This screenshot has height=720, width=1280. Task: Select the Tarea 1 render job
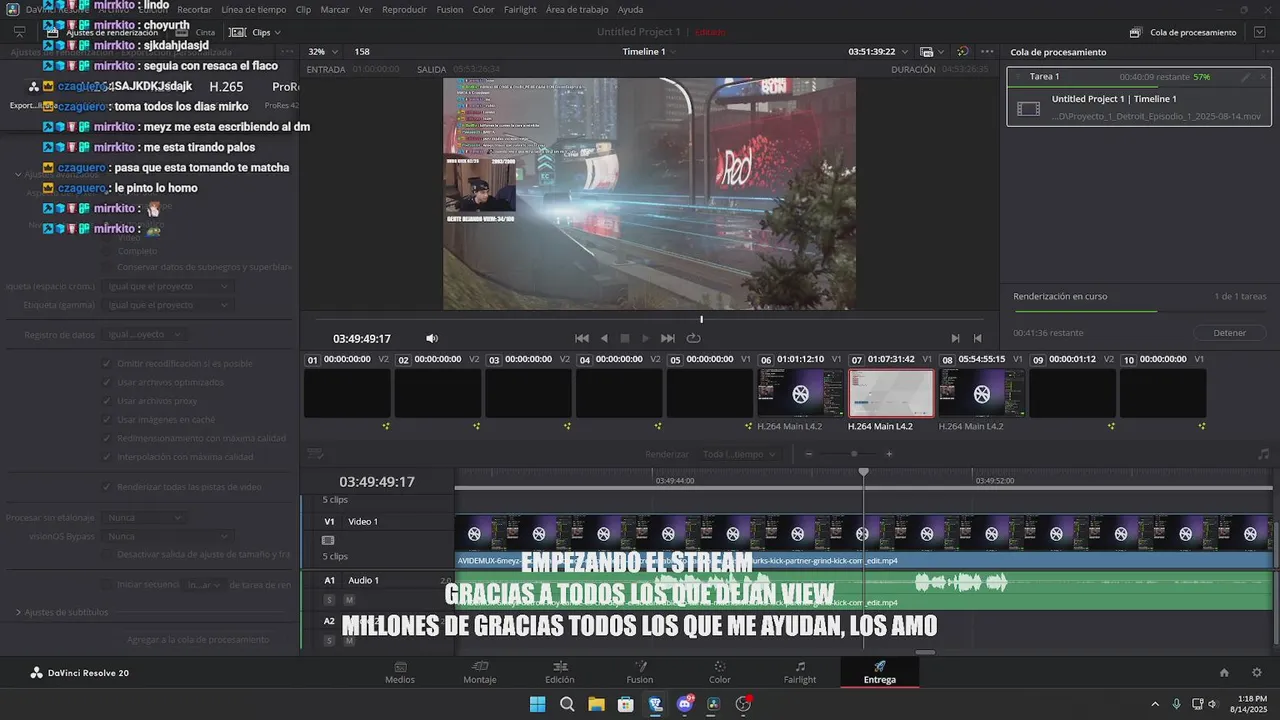tap(1138, 97)
